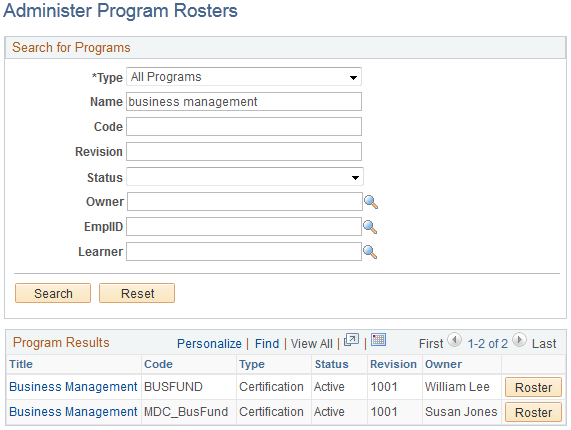Click into the Owner input field
The image size is (571, 430).
tap(245, 202)
